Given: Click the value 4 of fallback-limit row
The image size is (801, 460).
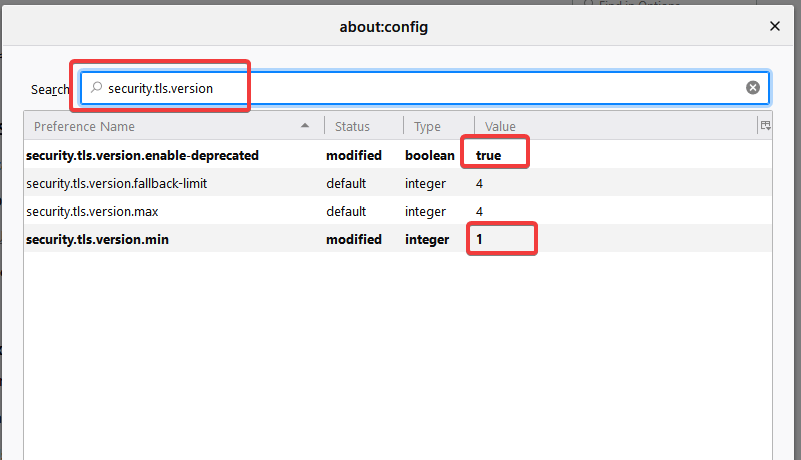Looking at the screenshot, I should click(480, 184).
